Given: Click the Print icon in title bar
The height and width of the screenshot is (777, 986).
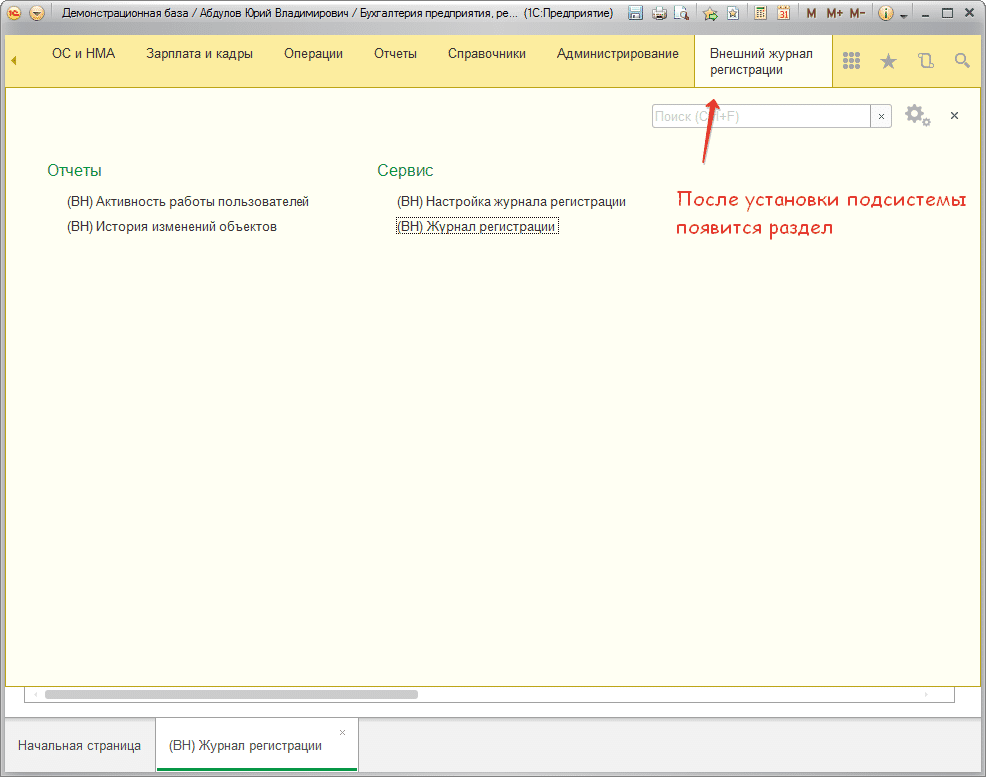Looking at the screenshot, I should [x=659, y=14].
